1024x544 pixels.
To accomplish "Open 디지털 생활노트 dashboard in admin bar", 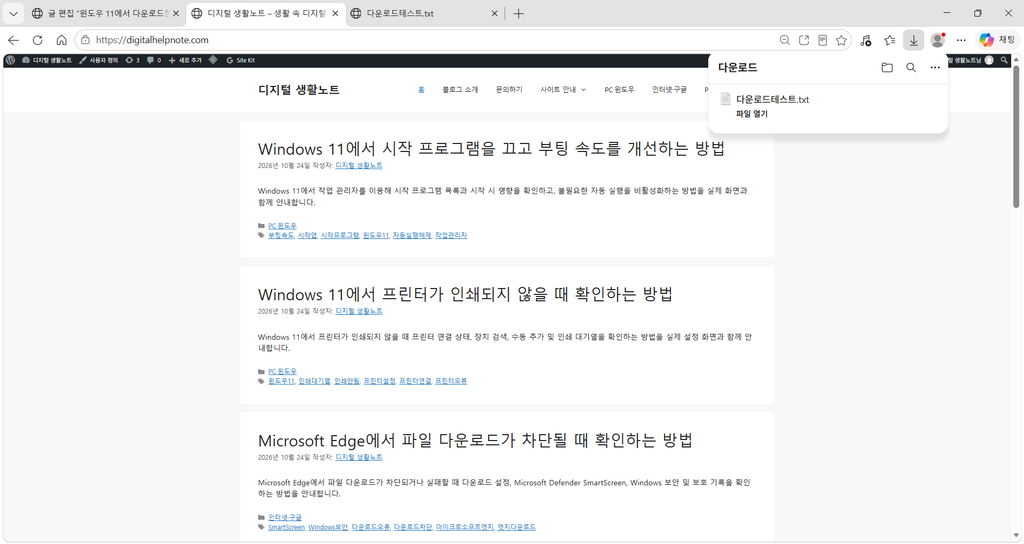I will [x=46, y=60].
